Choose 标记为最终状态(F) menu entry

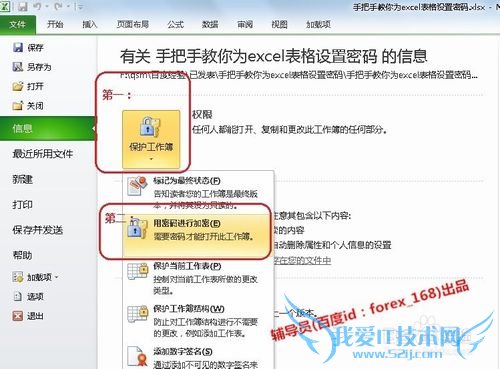[x=198, y=193]
